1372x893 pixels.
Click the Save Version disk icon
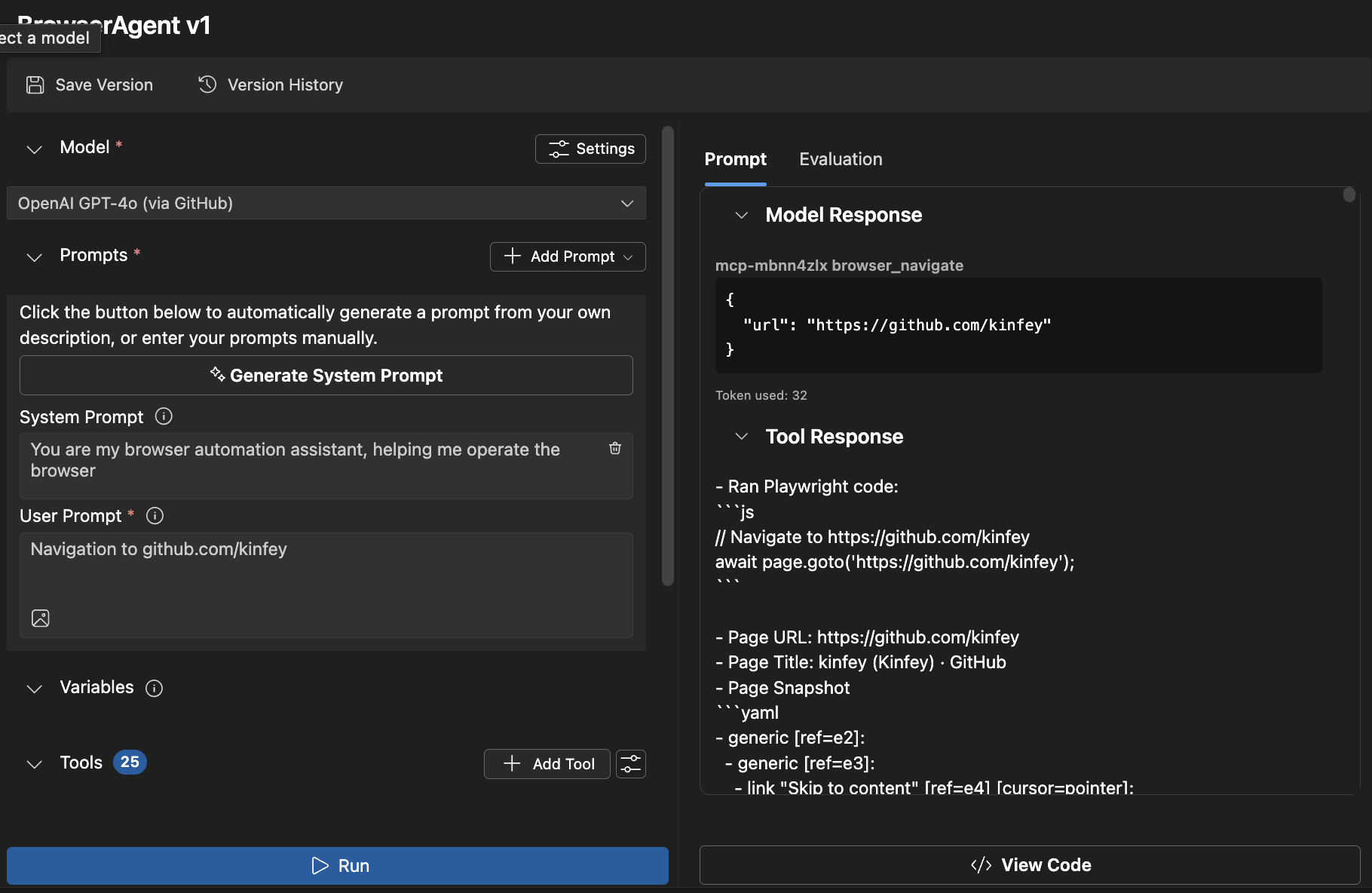pyautogui.click(x=35, y=85)
